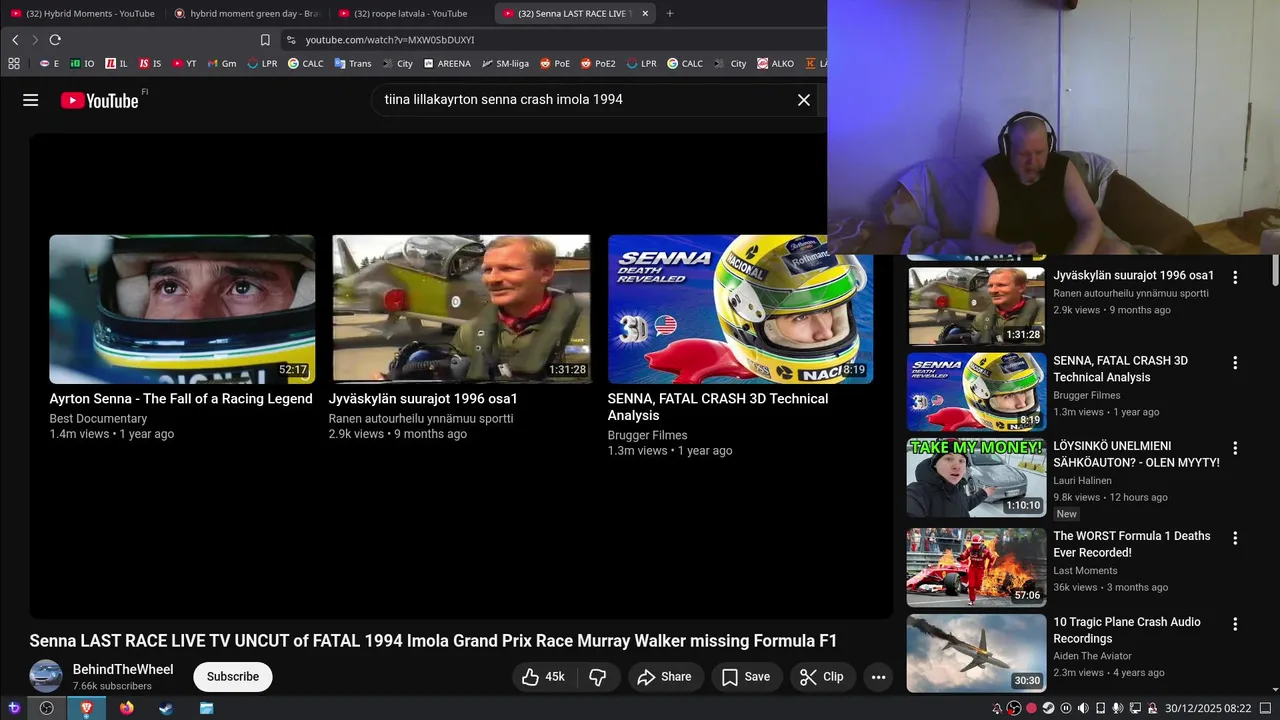Go to YouTube home via logo
This screenshot has height=720, width=1280.
point(99,100)
